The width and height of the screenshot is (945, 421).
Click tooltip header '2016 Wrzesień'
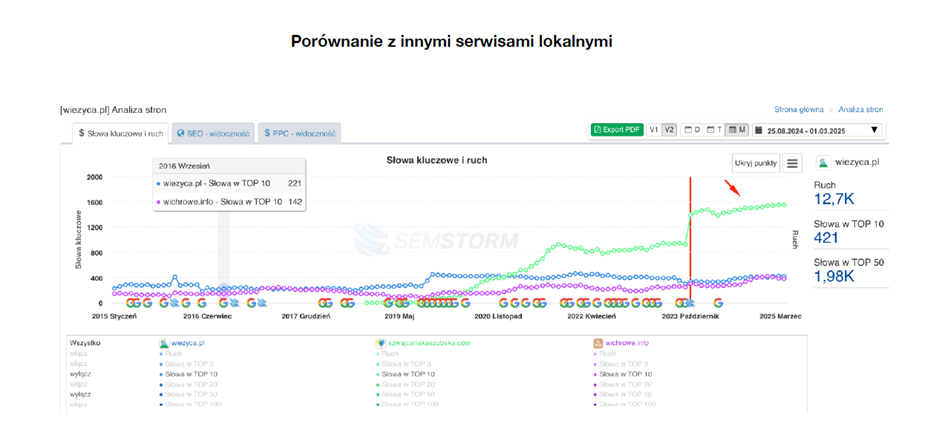(184, 165)
